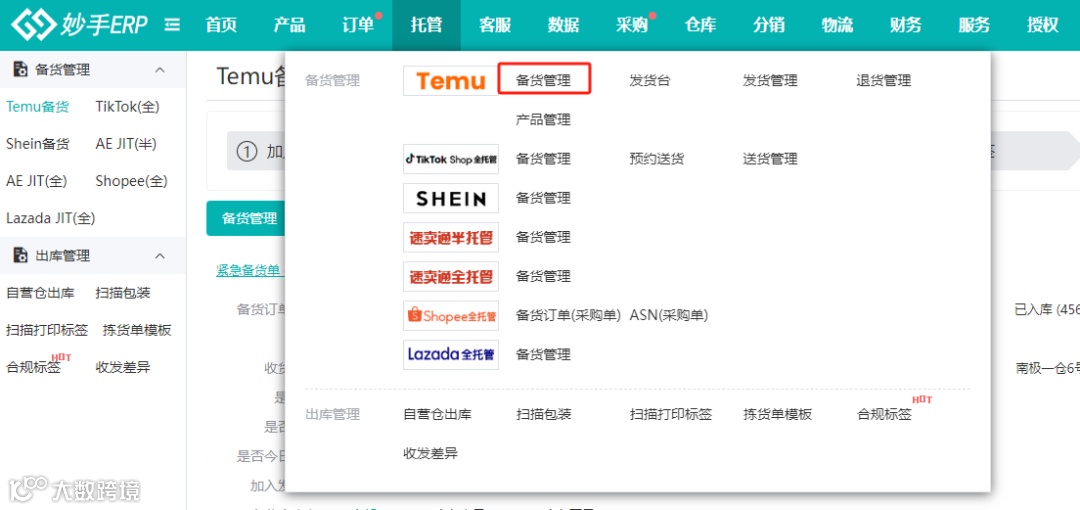The width and height of the screenshot is (1080, 510).
Task: Open SHEIN 备货管理 link
Action: tap(543, 198)
